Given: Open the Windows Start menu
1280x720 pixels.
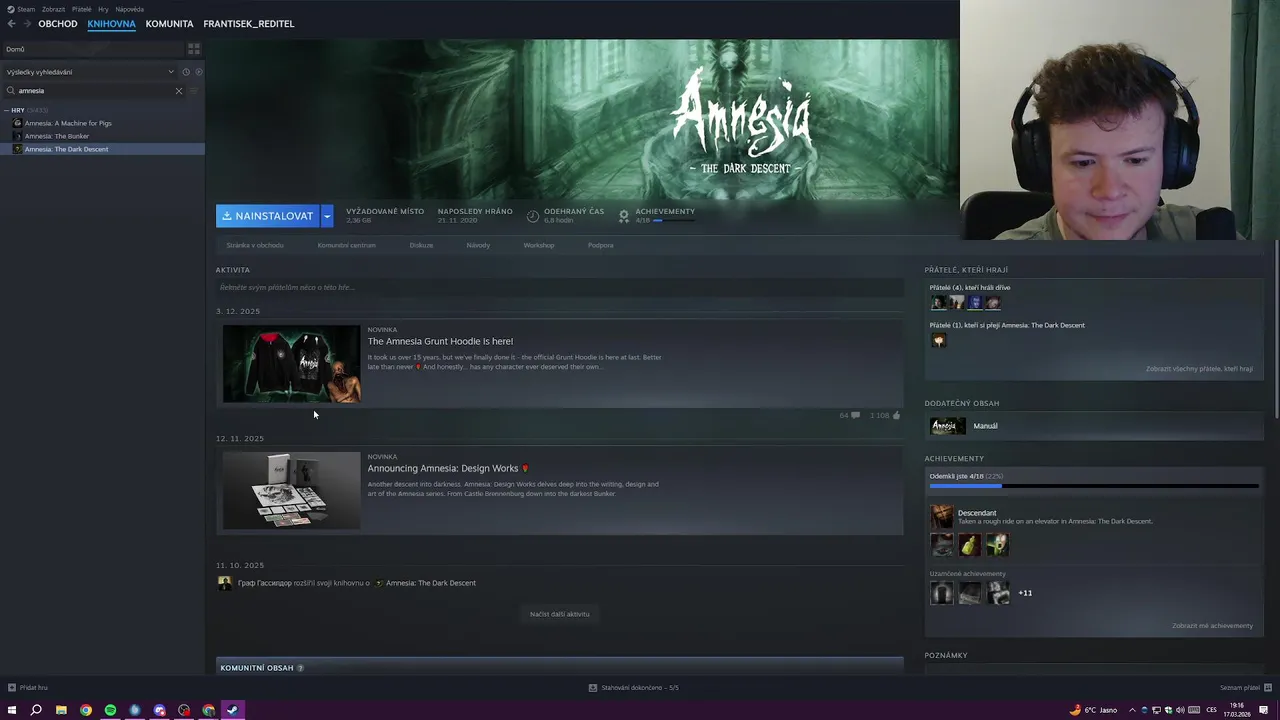Looking at the screenshot, I should point(12,710).
